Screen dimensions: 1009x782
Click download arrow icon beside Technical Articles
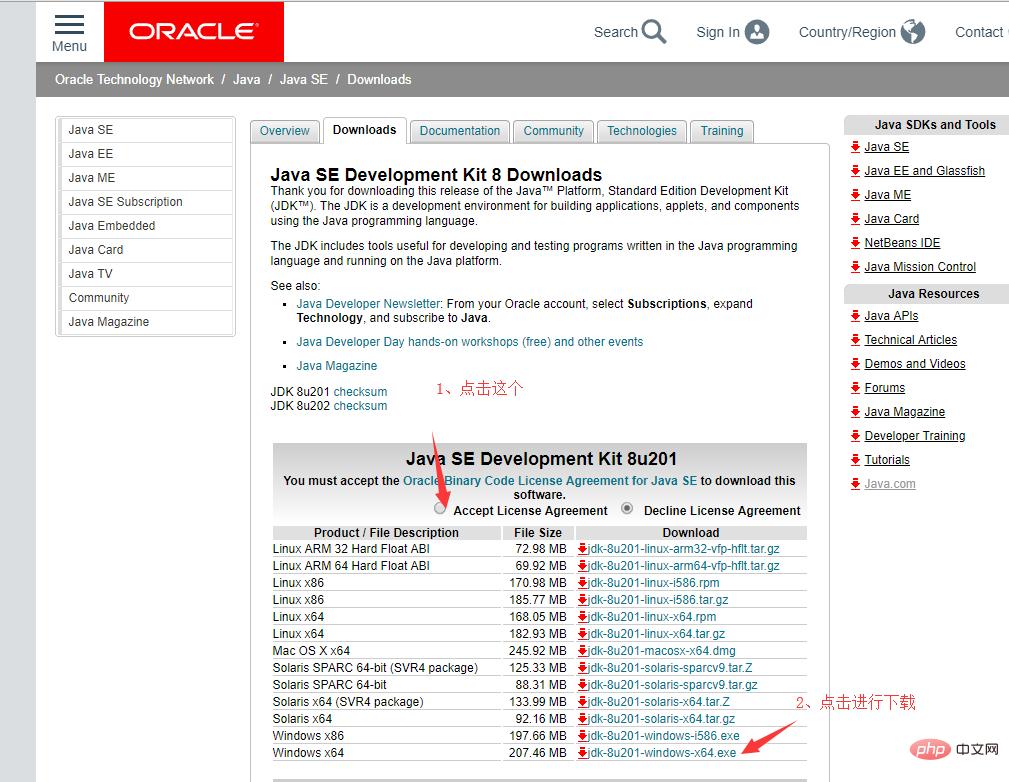click(855, 340)
